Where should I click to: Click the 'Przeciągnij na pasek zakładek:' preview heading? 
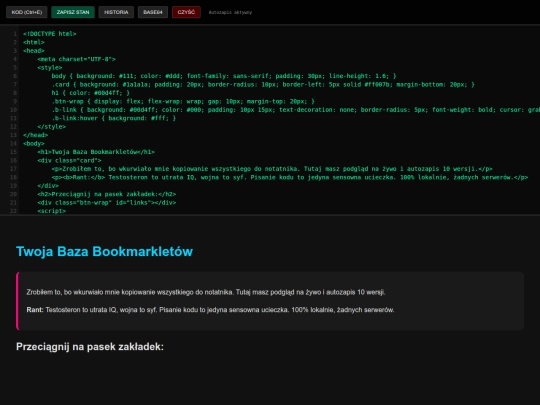(x=90, y=346)
